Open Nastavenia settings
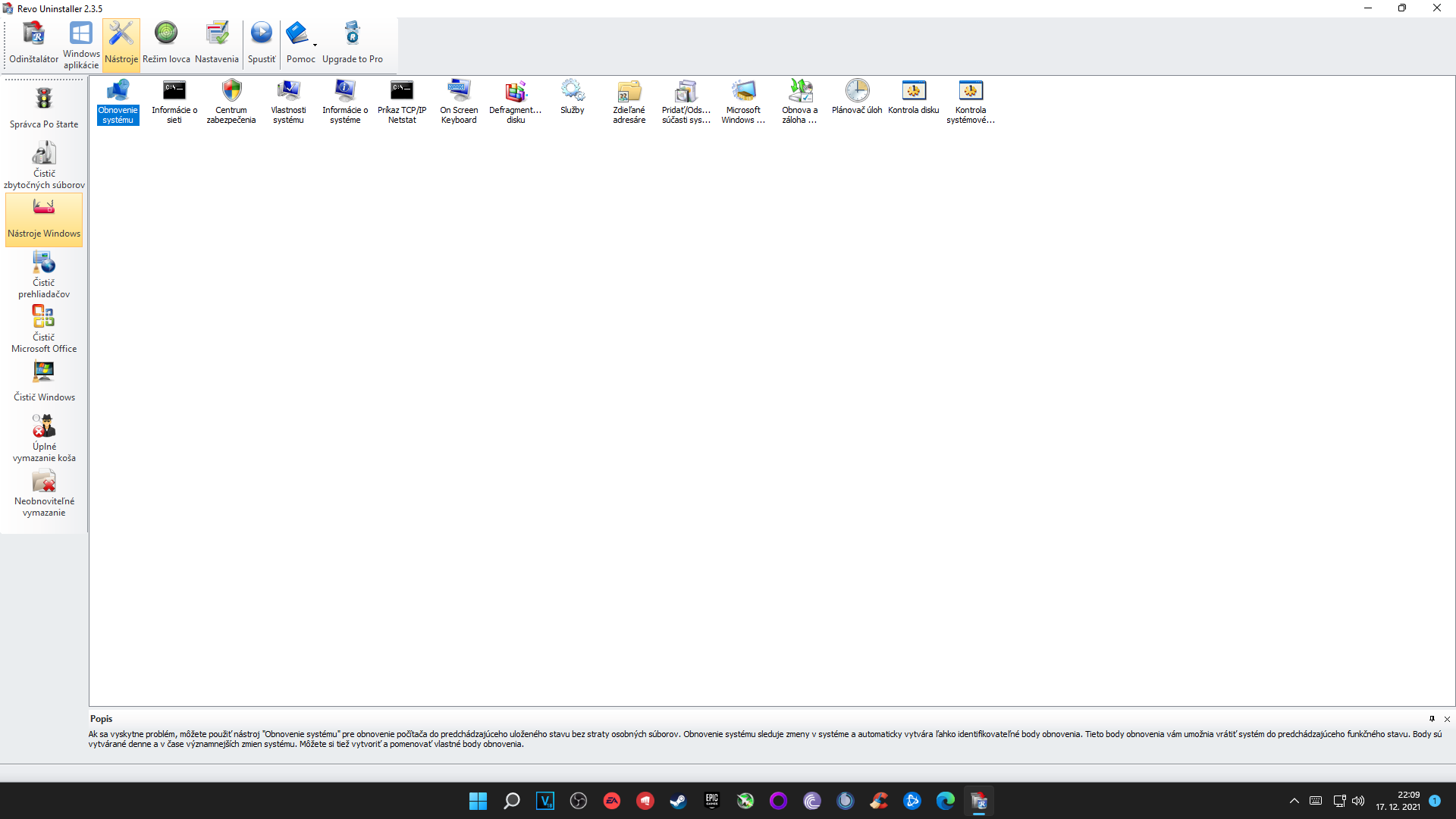Image resolution: width=1456 pixels, height=819 pixels. point(216,43)
